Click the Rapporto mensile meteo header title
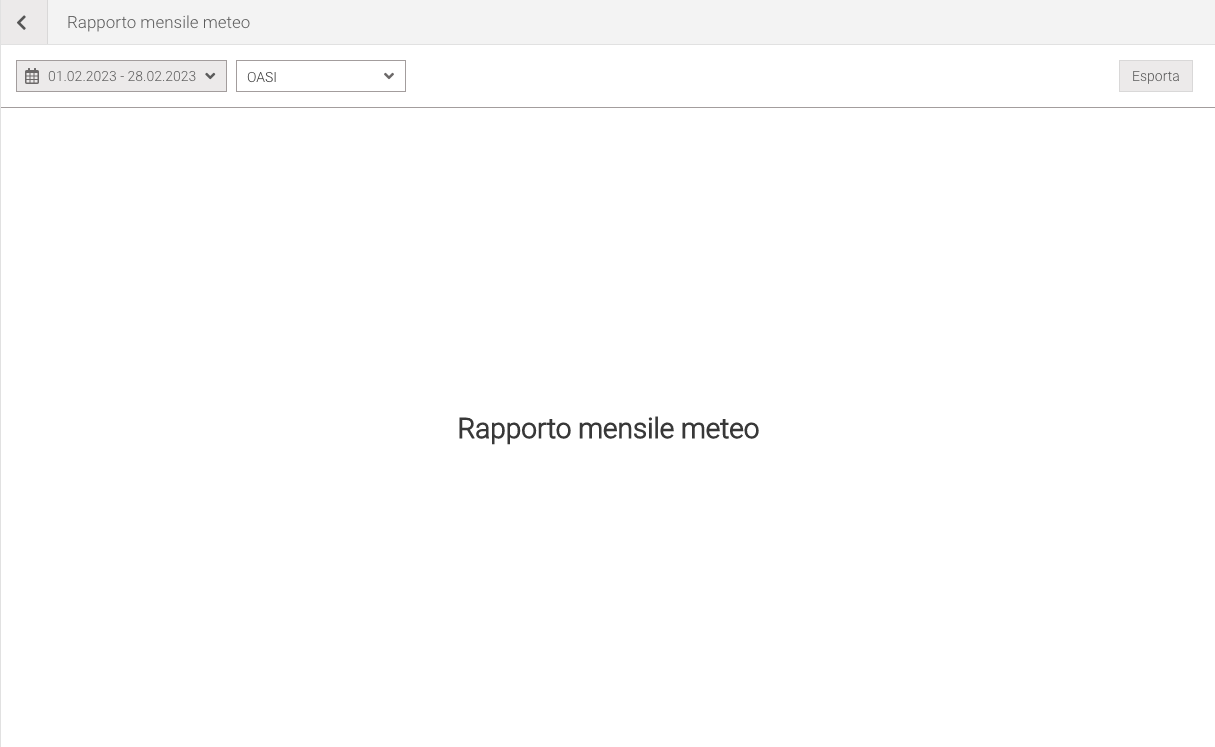Image resolution: width=1215 pixels, height=747 pixels. (x=158, y=22)
